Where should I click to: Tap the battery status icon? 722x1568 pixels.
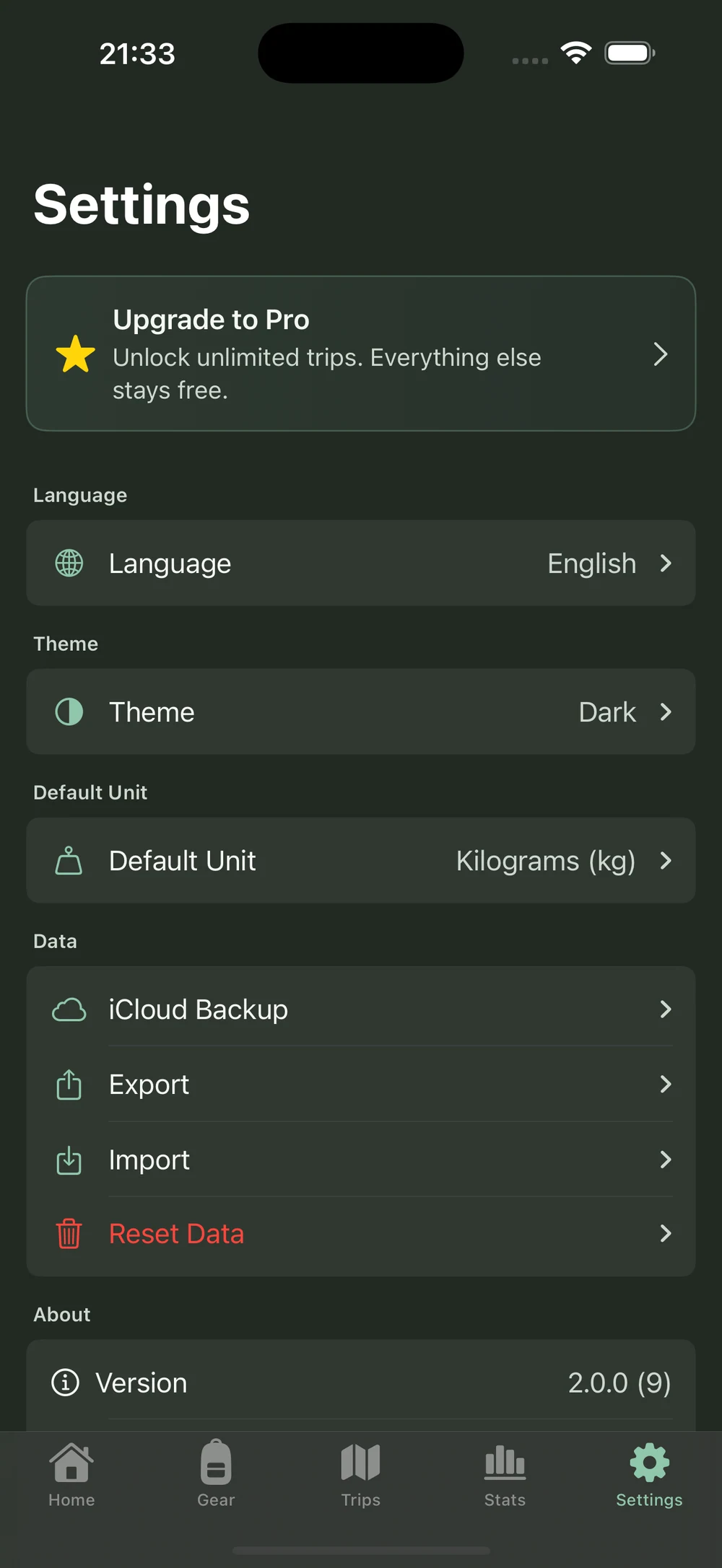pyautogui.click(x=630, y=53)
